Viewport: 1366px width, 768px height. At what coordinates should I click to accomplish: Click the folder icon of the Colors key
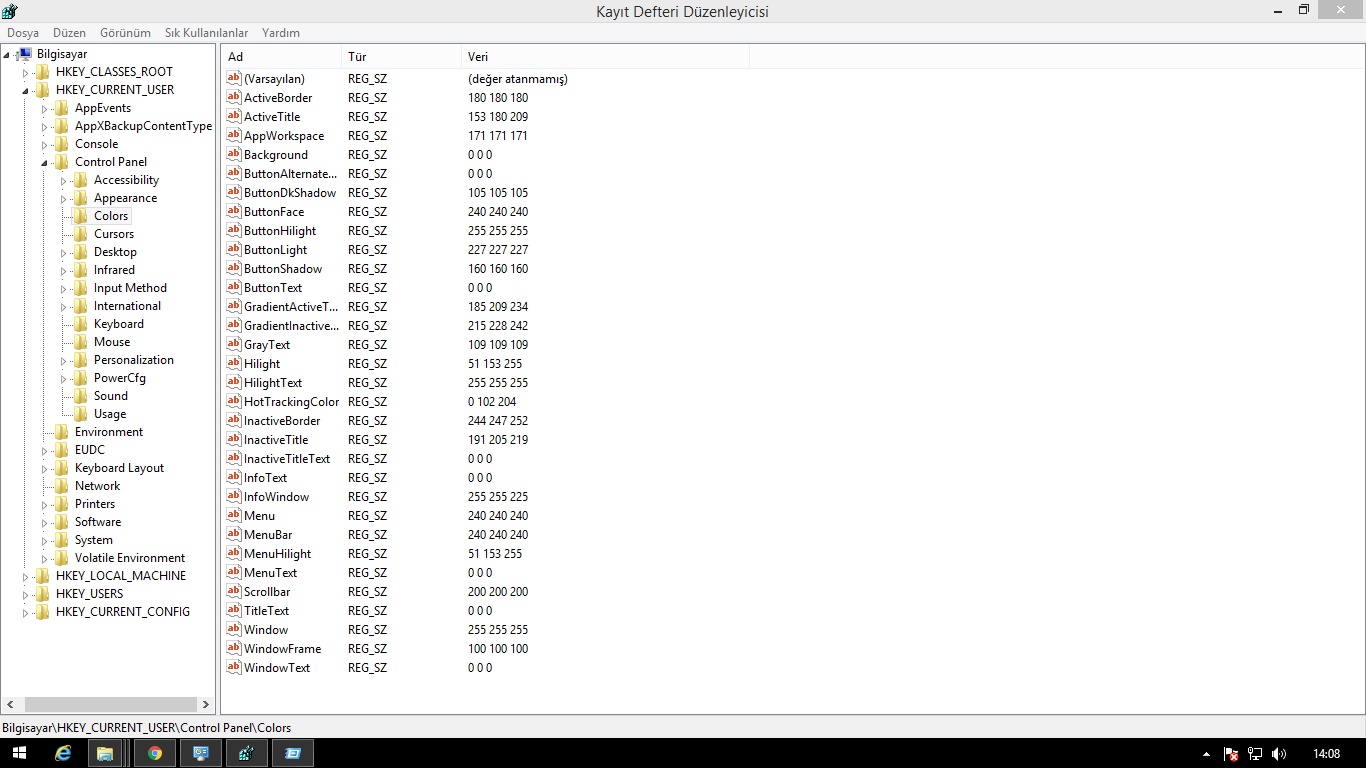point(81,216)
